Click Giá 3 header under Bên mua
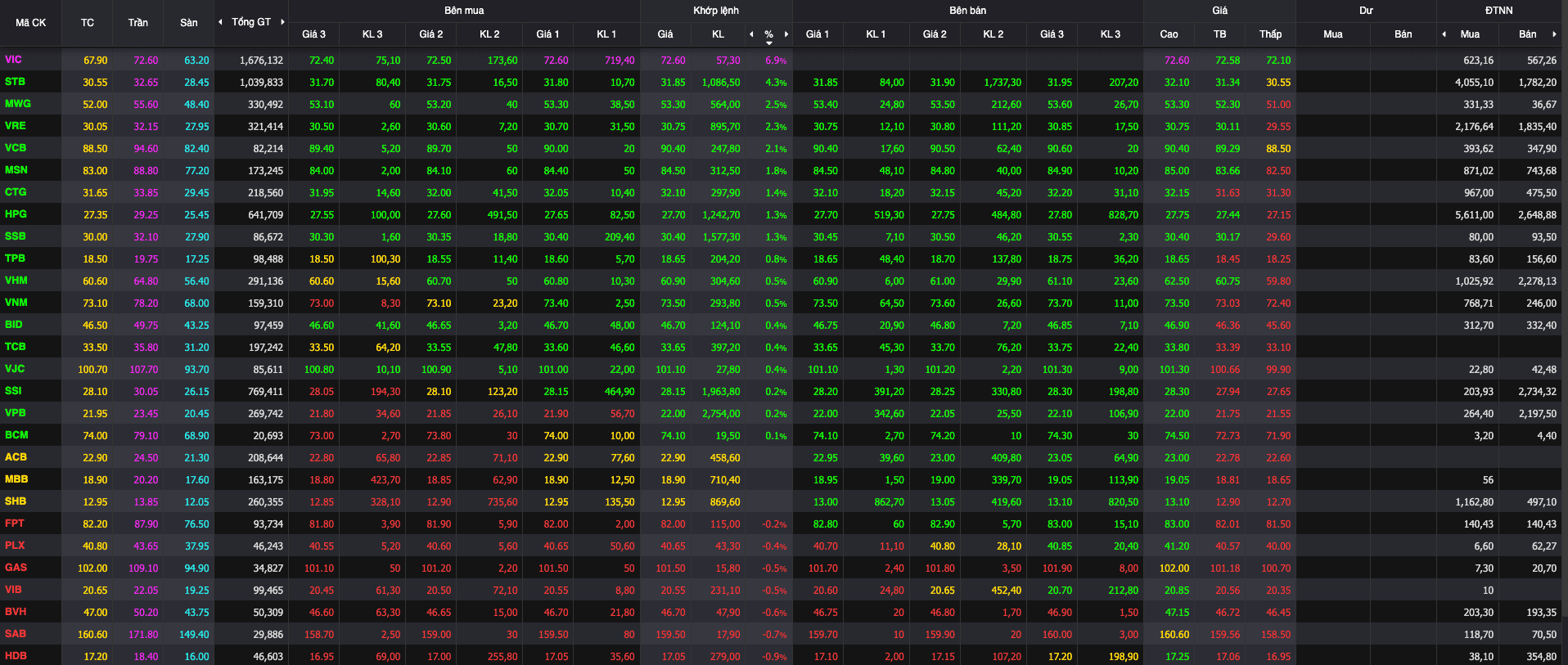Viewport: 1568px width, 665px height. point(313,34)
